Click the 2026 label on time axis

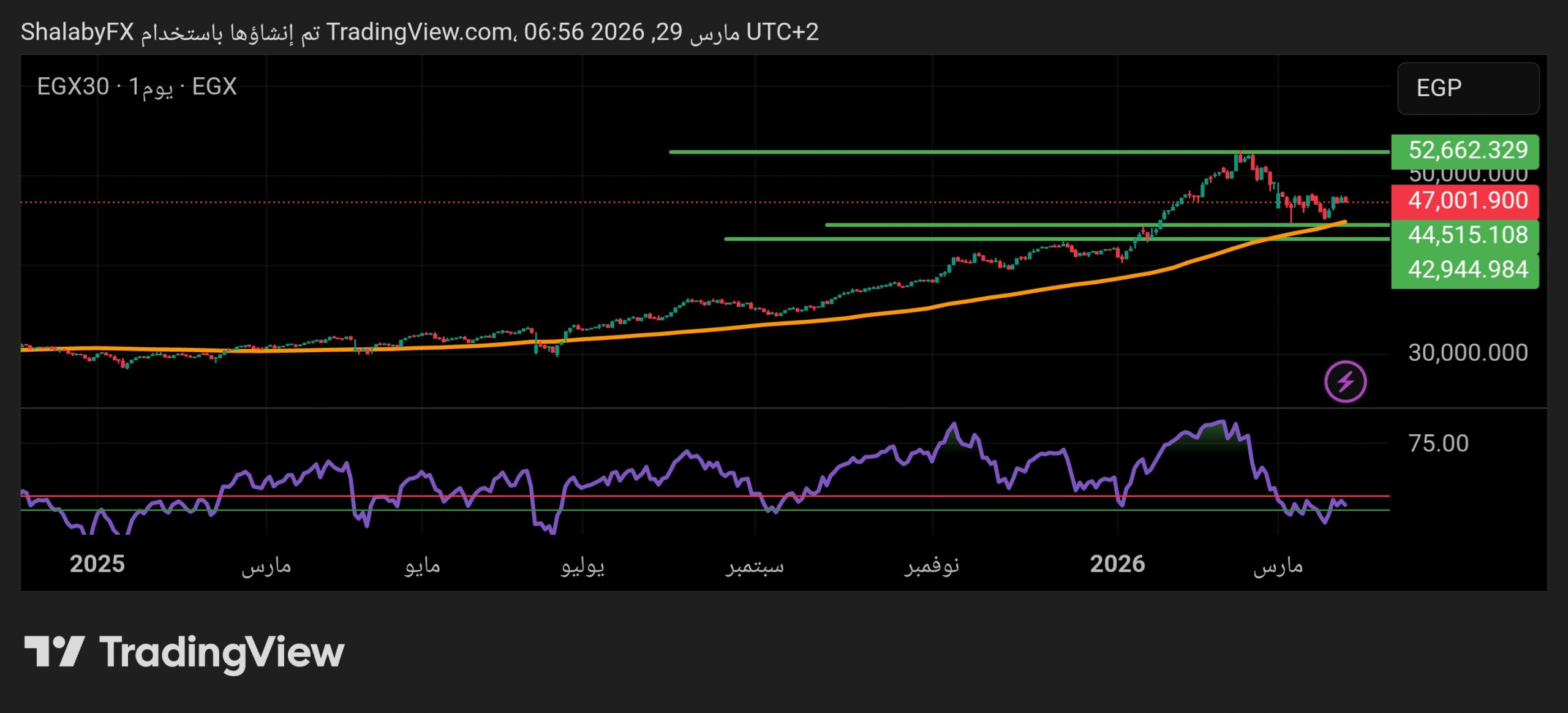coord(1117,564)
